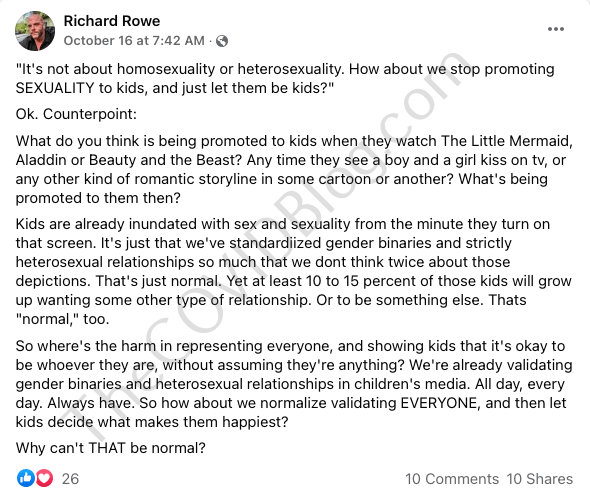Open the October 16 at 7:42 AM timestamp
Screen dimensions: 590x498
coord(134,40)
